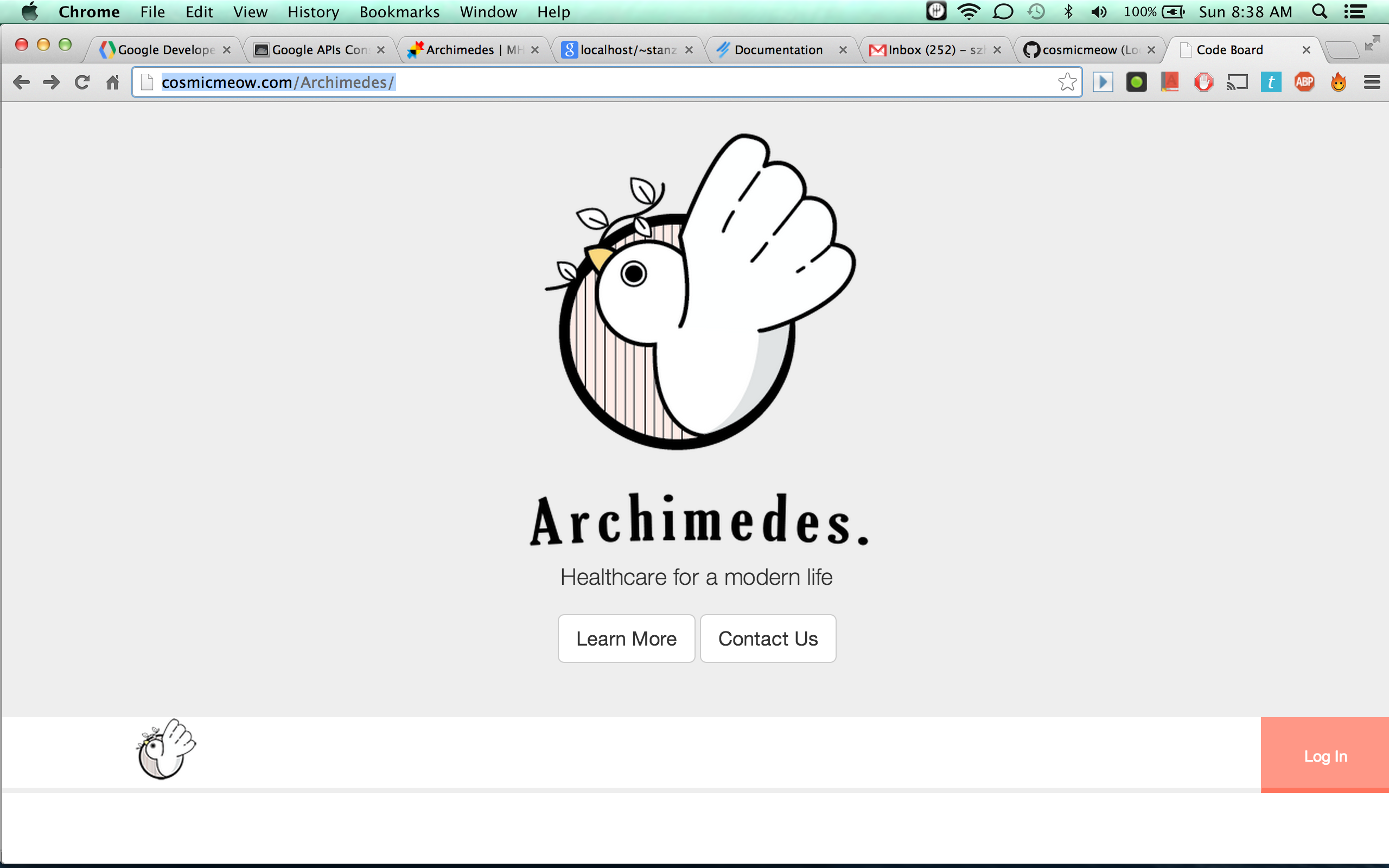Click the small dove logo in navbar
The image size is (1389, 868).
pos(167,749)
